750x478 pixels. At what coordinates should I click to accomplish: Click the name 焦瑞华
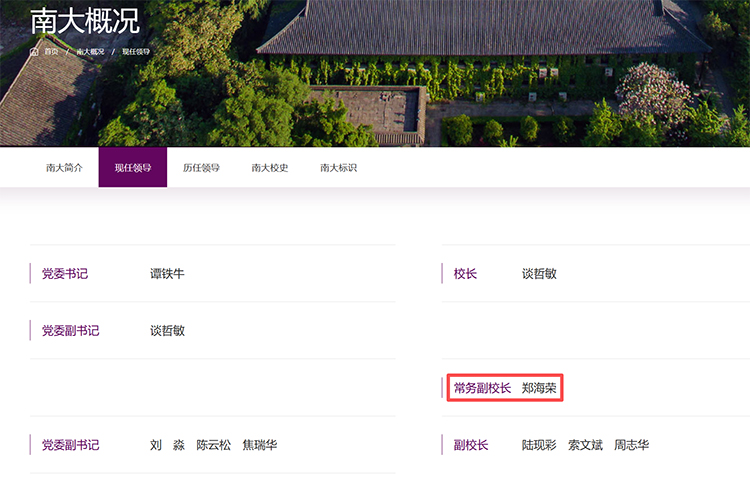(259, 445)
